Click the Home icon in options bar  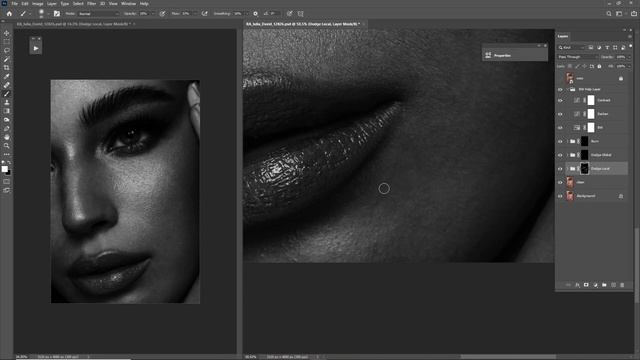click(x=9, y=13)
